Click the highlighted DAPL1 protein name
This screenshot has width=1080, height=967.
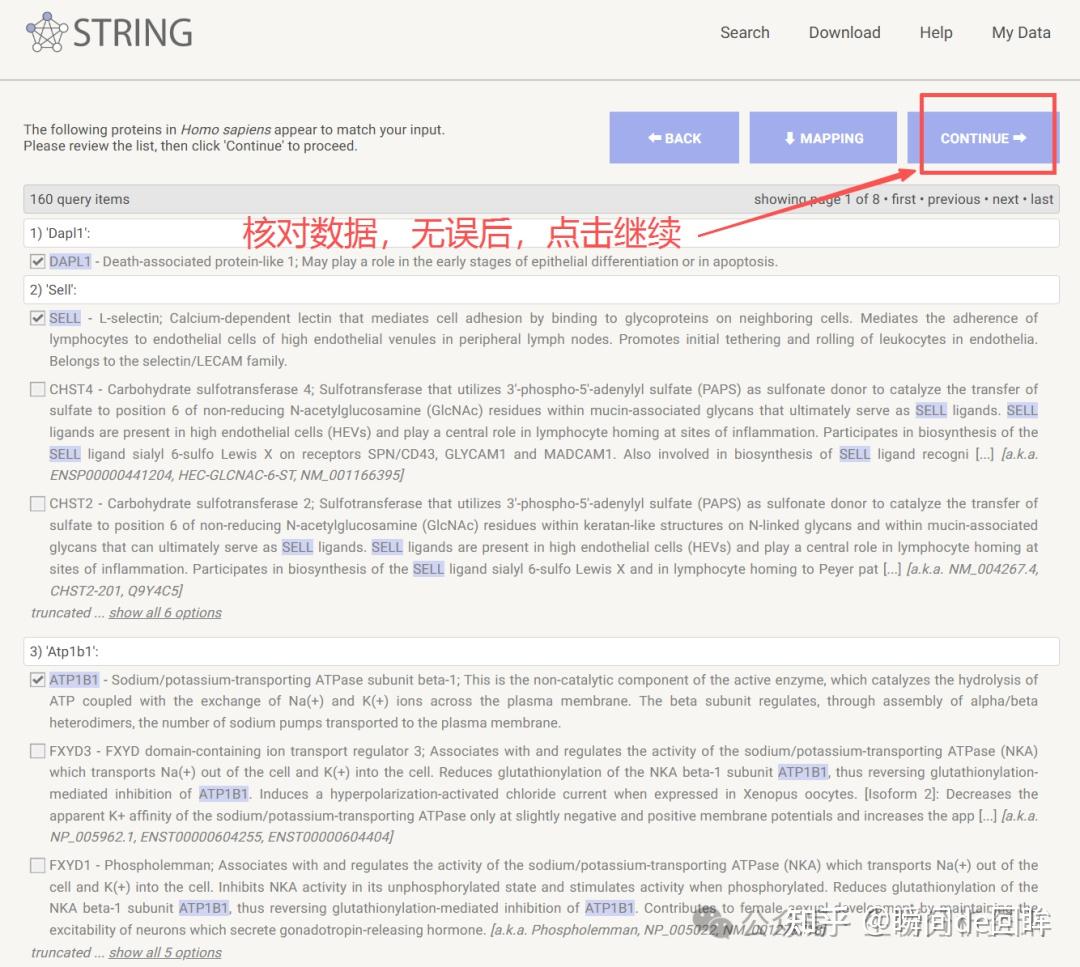point(70,262)
